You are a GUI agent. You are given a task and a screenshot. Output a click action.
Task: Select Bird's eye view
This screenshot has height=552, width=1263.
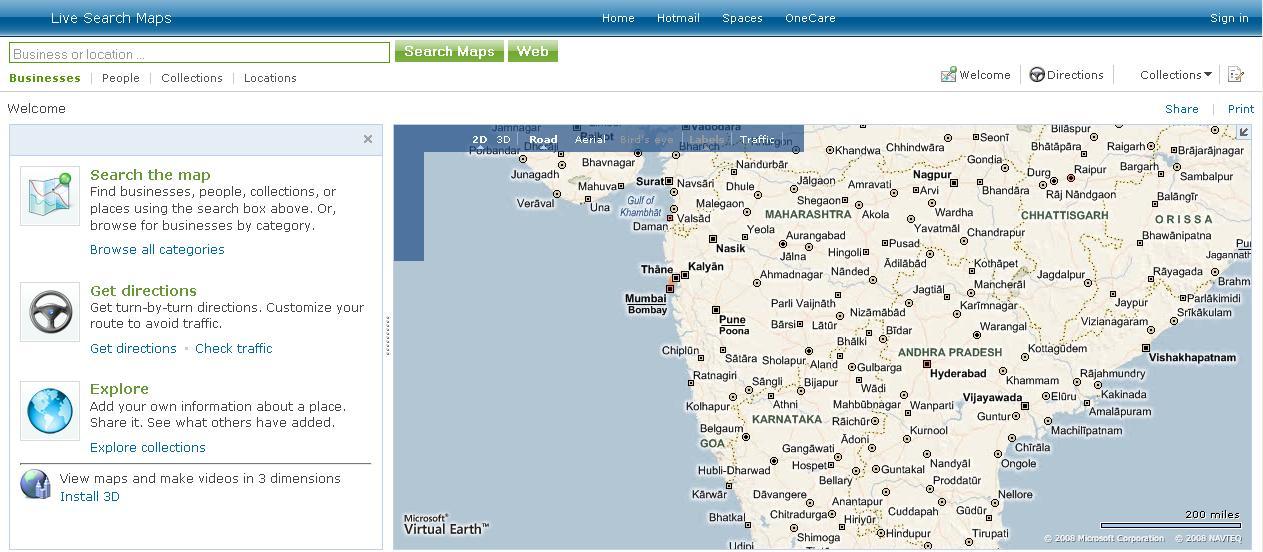[647, 140]
